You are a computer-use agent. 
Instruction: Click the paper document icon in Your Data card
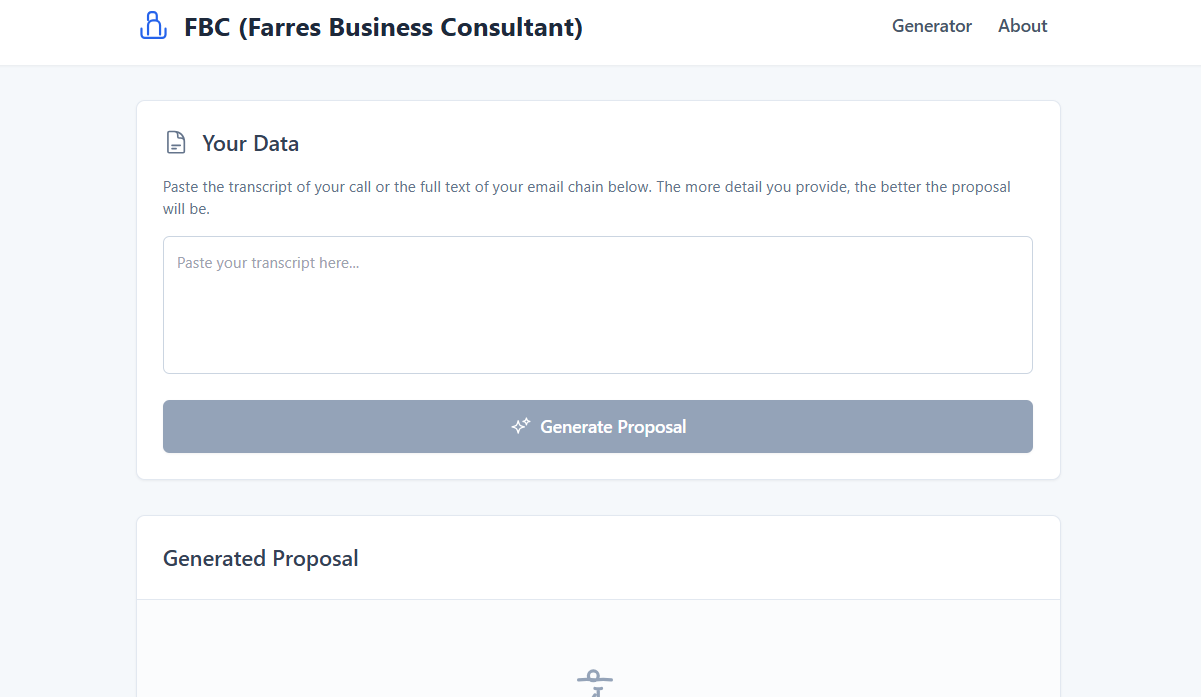pyautogui.click(x=175, y=142)
